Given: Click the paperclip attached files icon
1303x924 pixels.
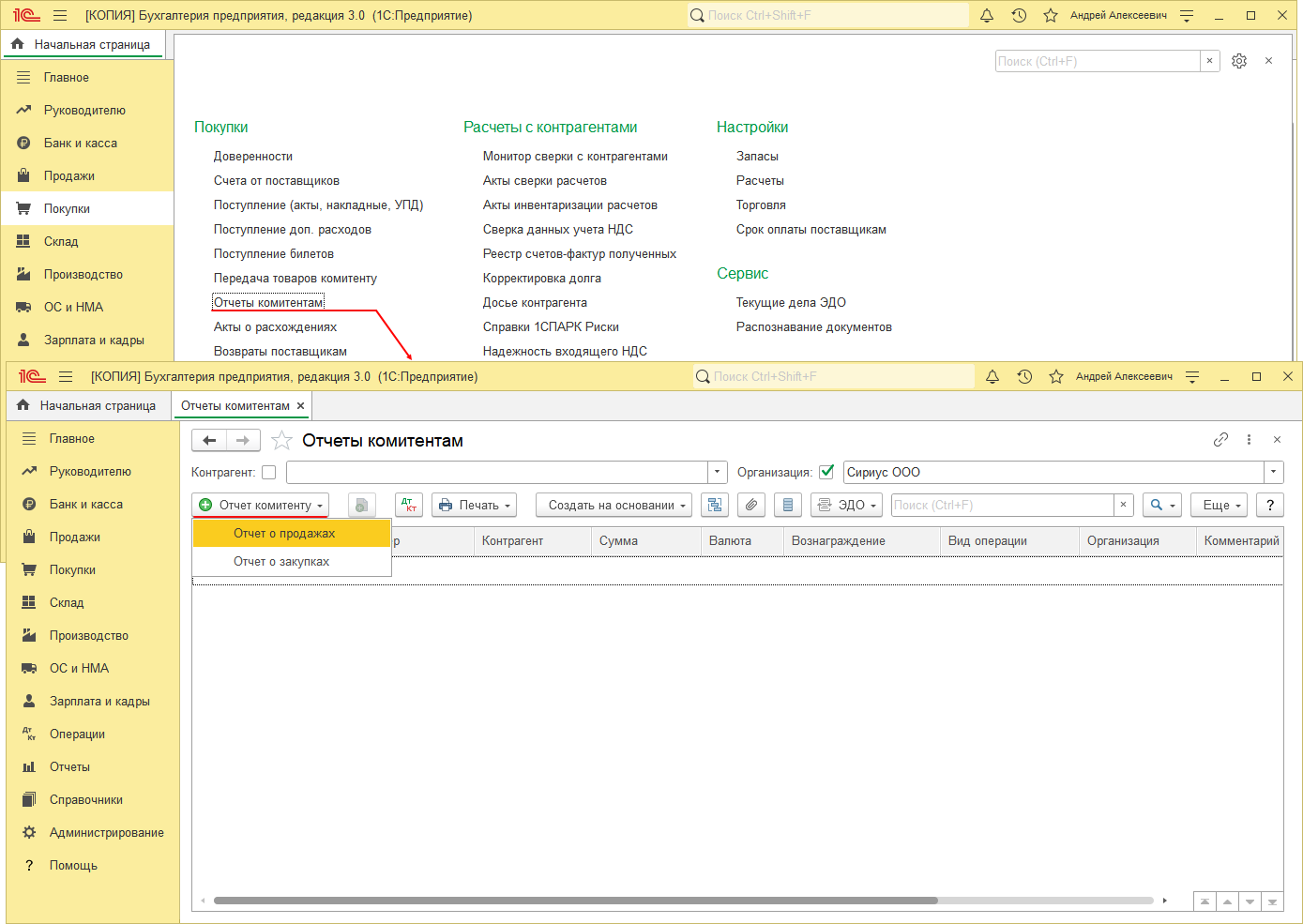Looking at the screenshot, I should pos(751,505).
